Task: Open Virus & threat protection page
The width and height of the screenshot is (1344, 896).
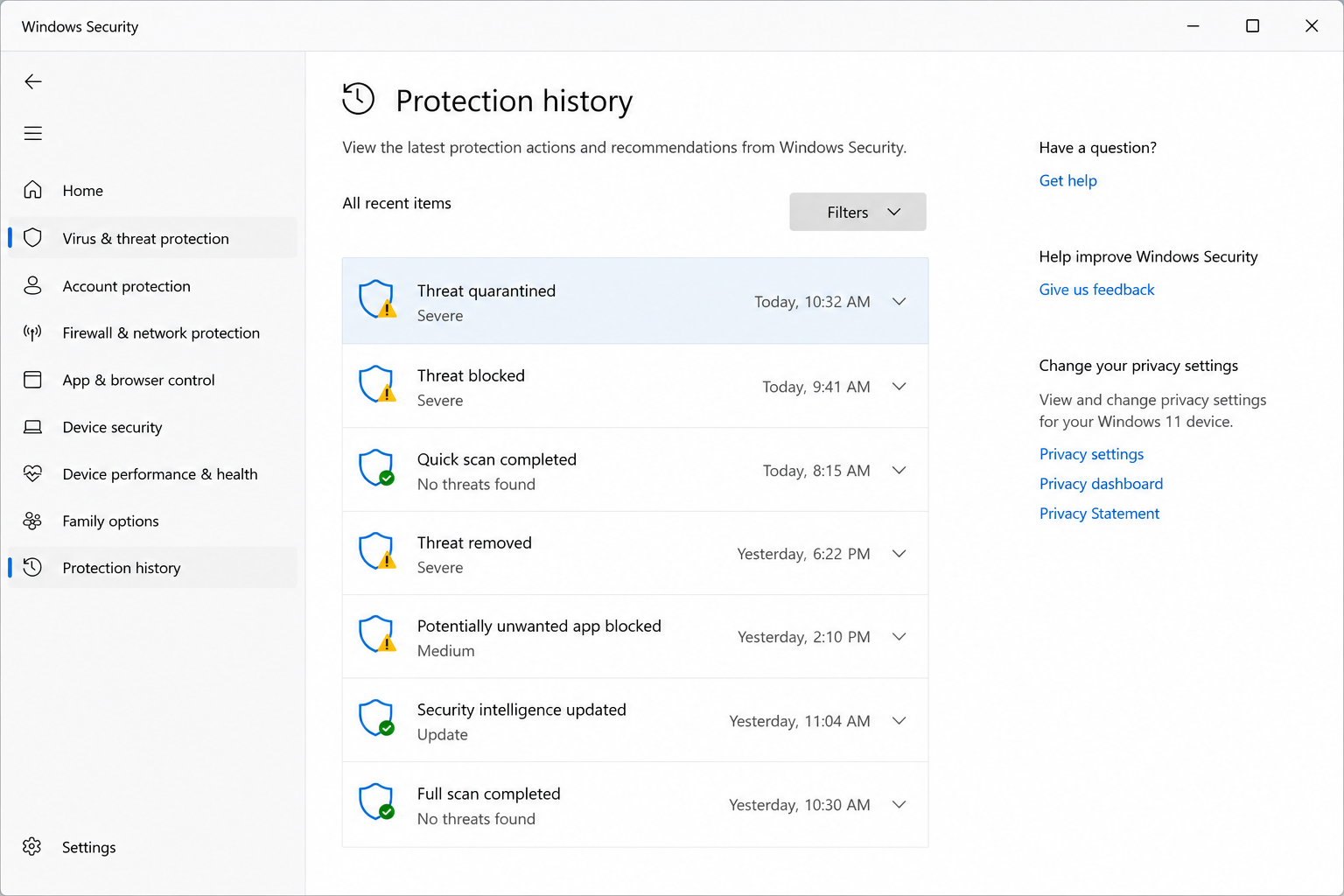Action: coord(152,238)
